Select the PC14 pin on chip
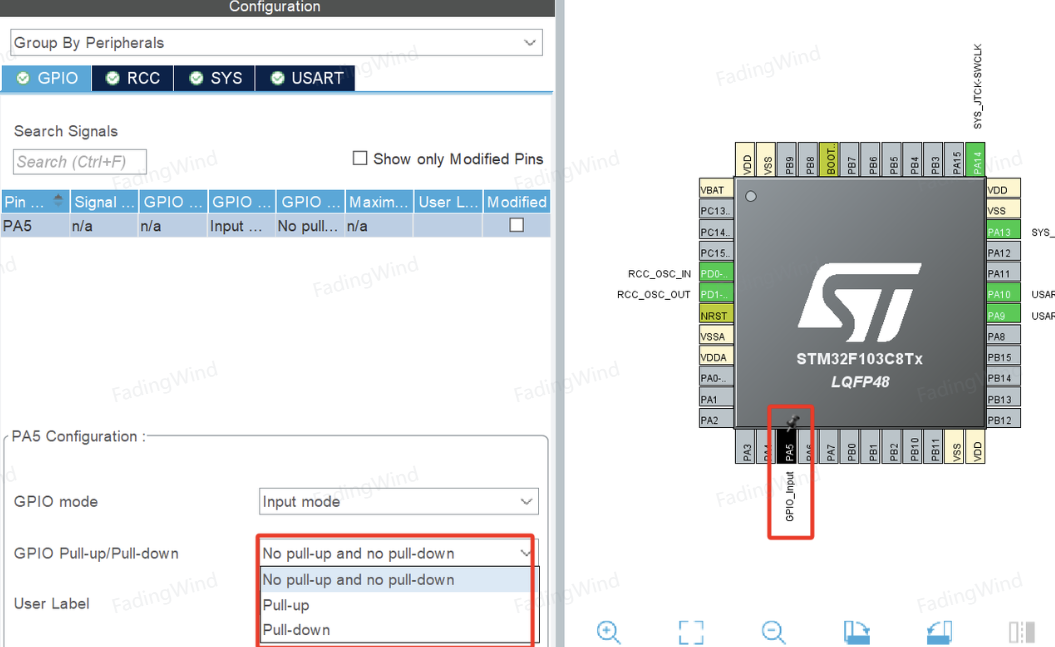Viewport: 1055px width, 647px height. (x=716, y=232)
